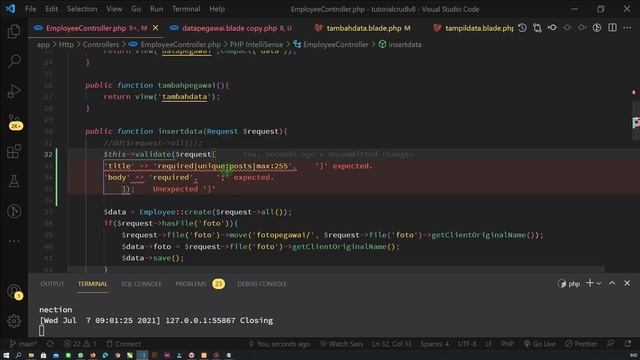640x360 pixels.
Task: Click Ln 32, Col 33 cursor position
Action: coord(391,344)
